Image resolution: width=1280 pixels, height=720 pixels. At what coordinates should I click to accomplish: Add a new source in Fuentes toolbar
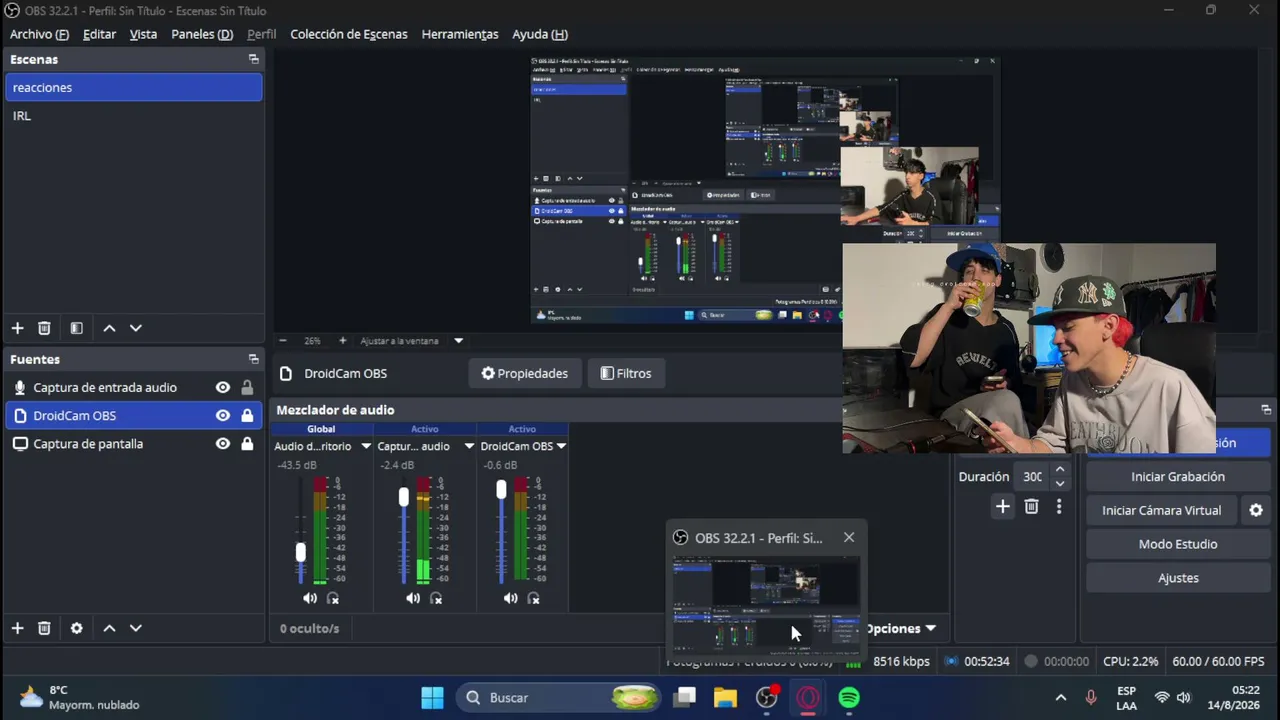17,628
